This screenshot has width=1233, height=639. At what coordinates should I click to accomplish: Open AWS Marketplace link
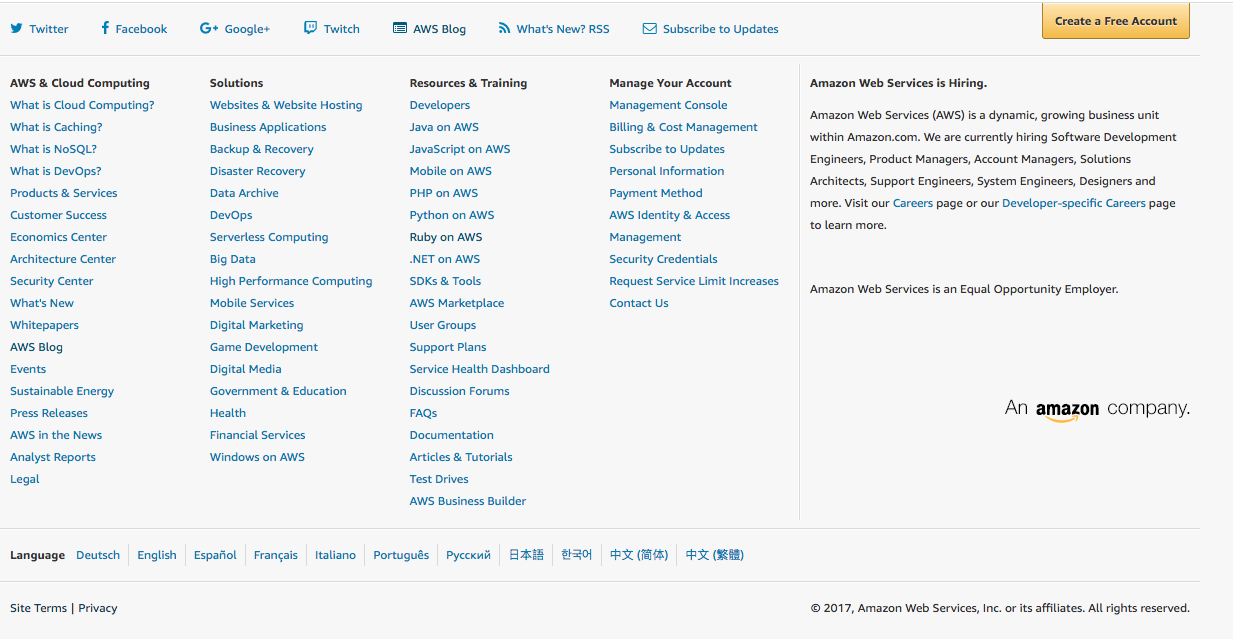point(457,303)
